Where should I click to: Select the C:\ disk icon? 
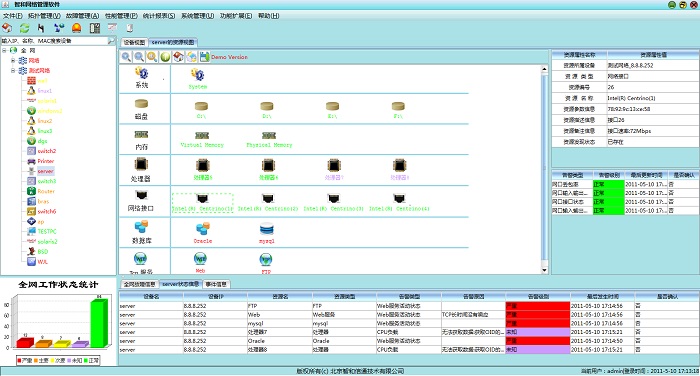(x=201, y=106)
